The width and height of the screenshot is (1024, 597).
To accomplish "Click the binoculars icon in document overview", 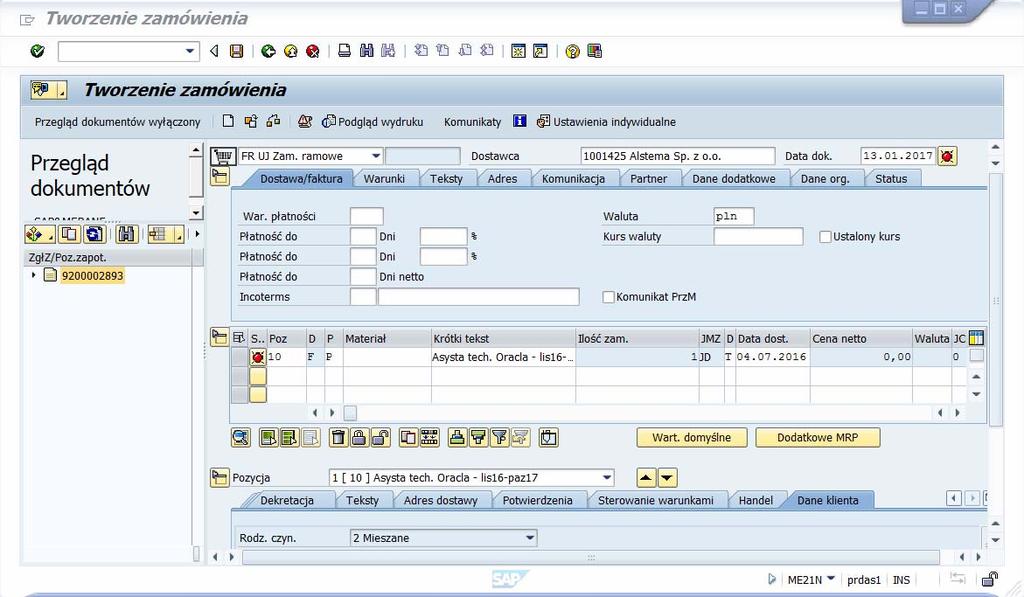I will pos(127,234).
